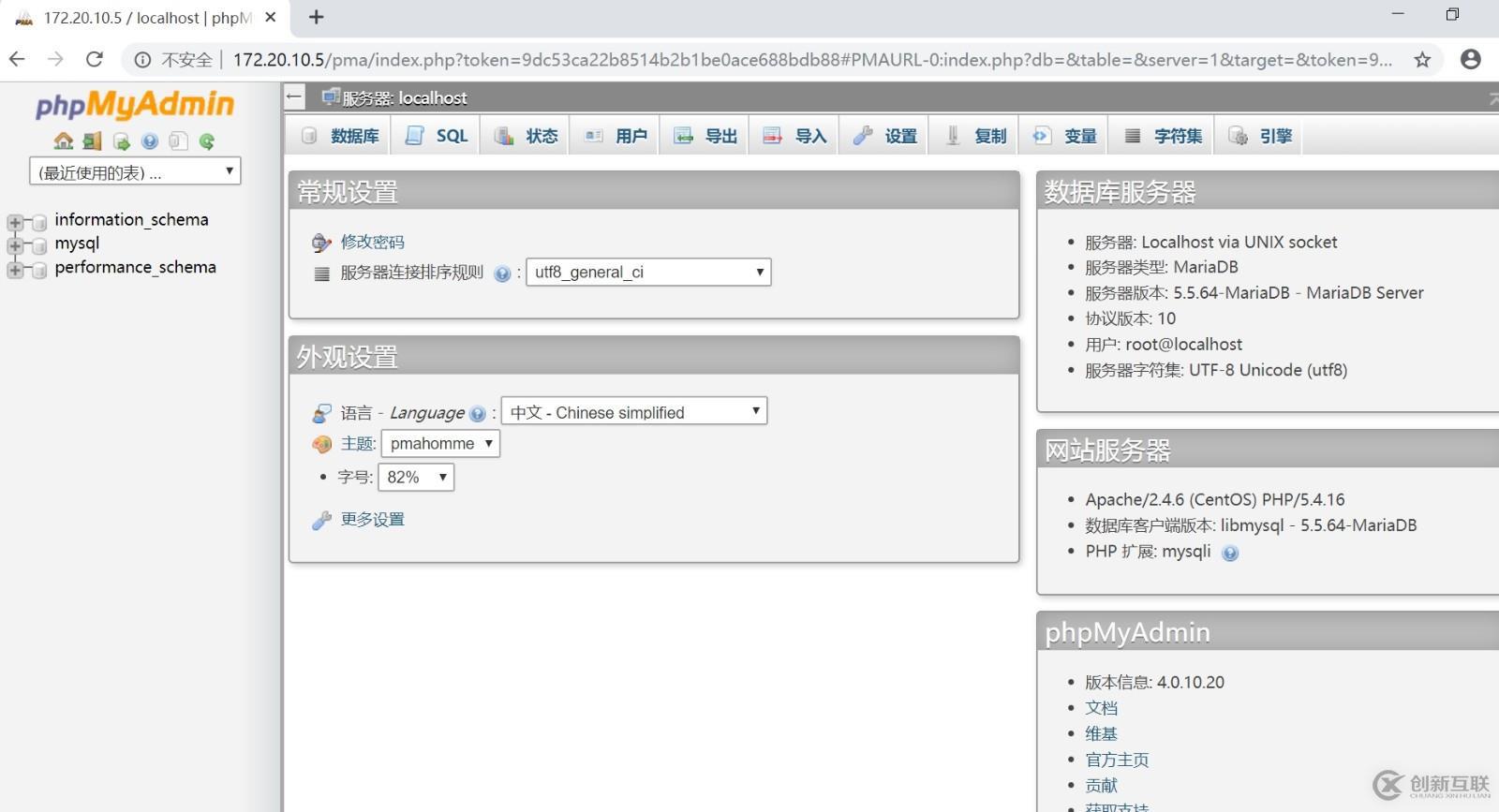Switch to the 用户 tab
This screenshot has width=1499, height=812.
pos(616,136)
